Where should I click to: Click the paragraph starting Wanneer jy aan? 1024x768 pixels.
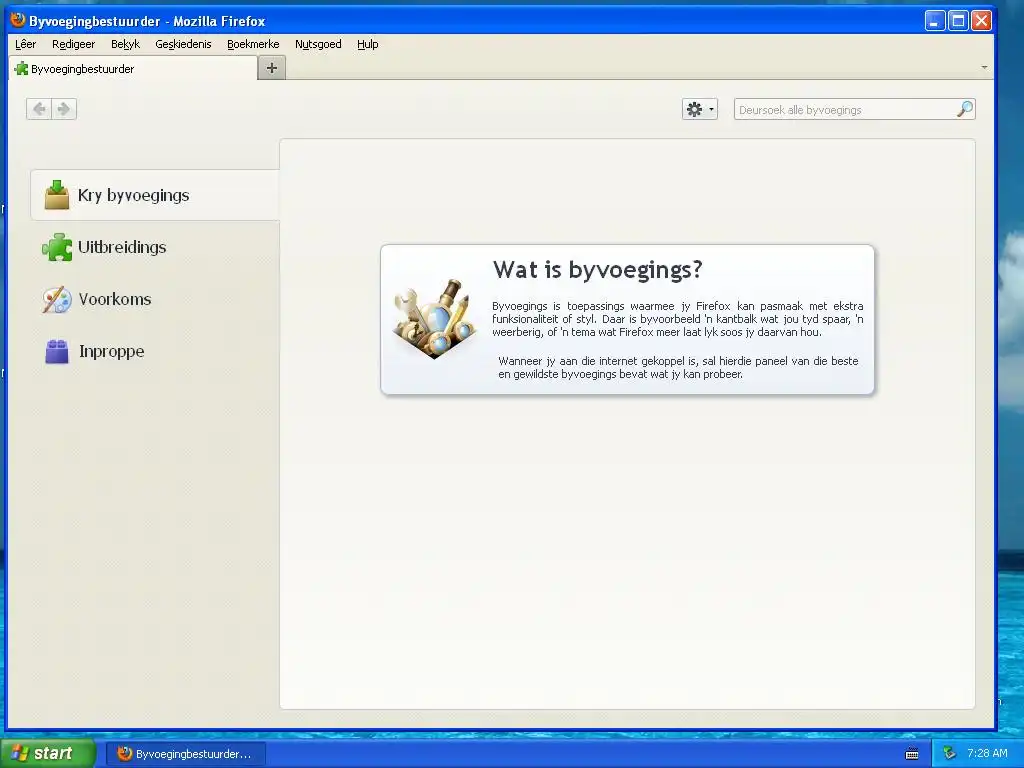678,368
